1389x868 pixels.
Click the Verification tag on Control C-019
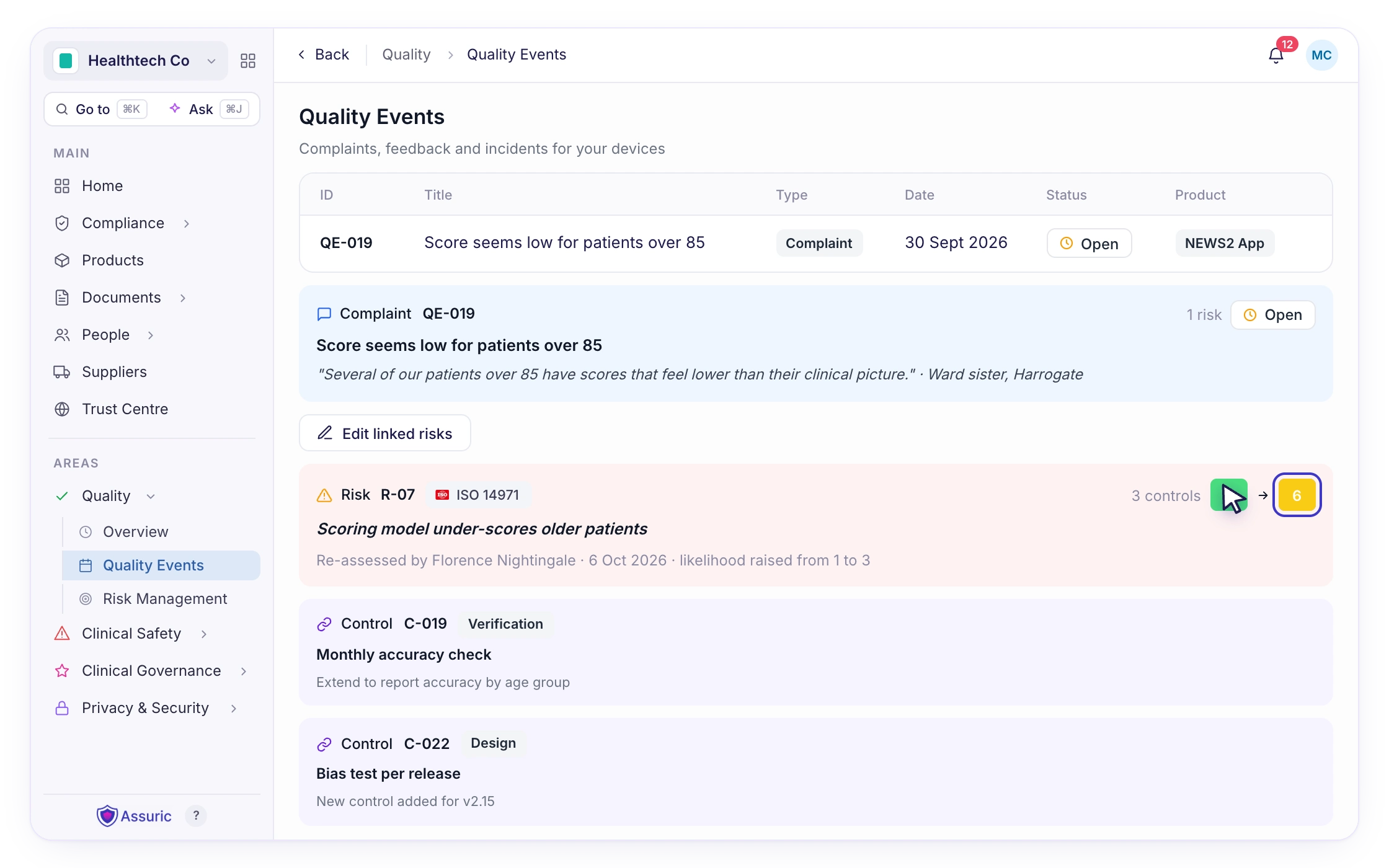(505, 624)
